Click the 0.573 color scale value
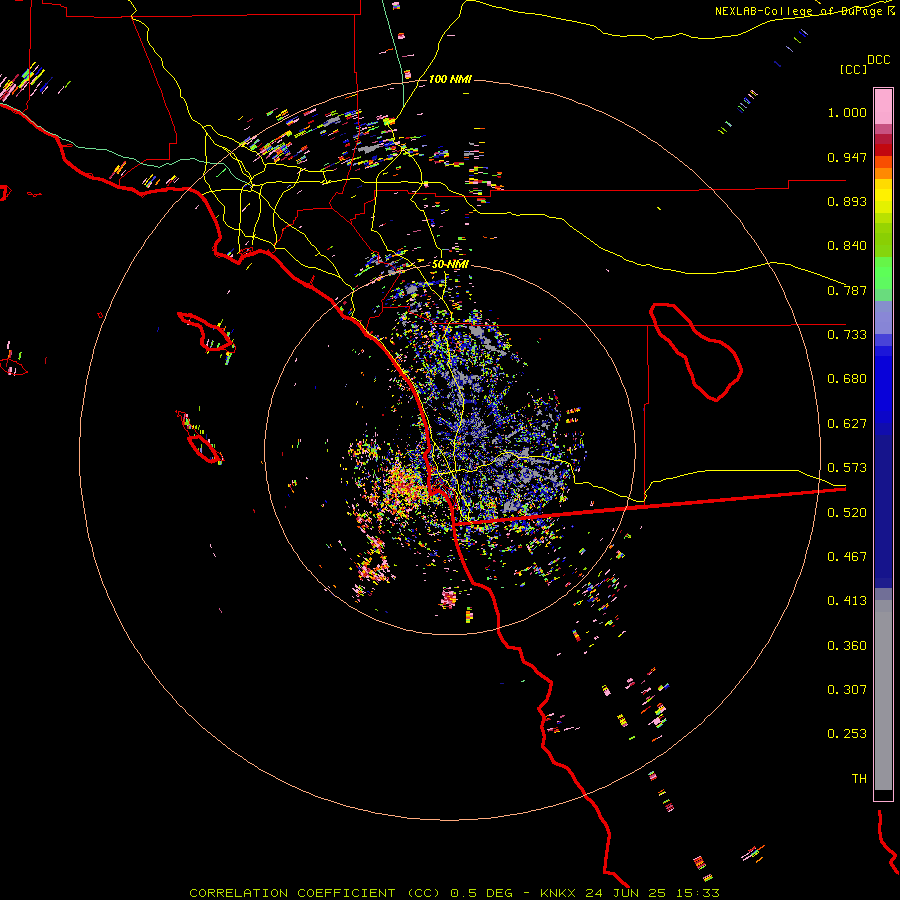Screen dimensions: 900x900 point(847,468)
